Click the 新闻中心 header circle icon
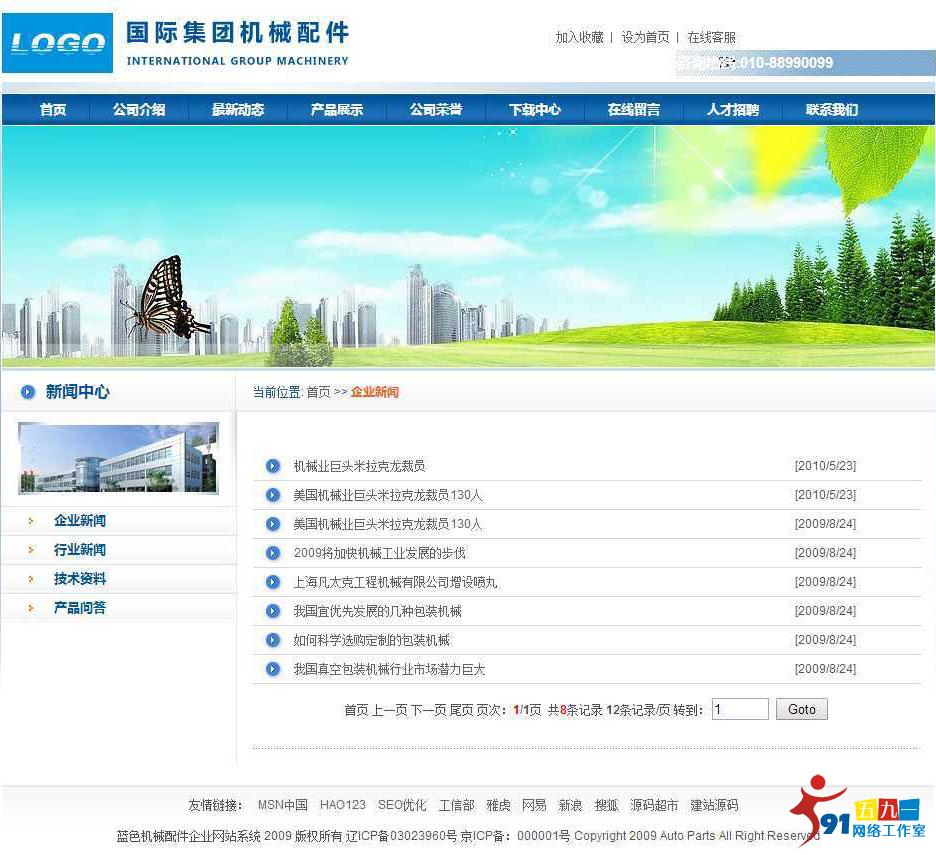 28,392
